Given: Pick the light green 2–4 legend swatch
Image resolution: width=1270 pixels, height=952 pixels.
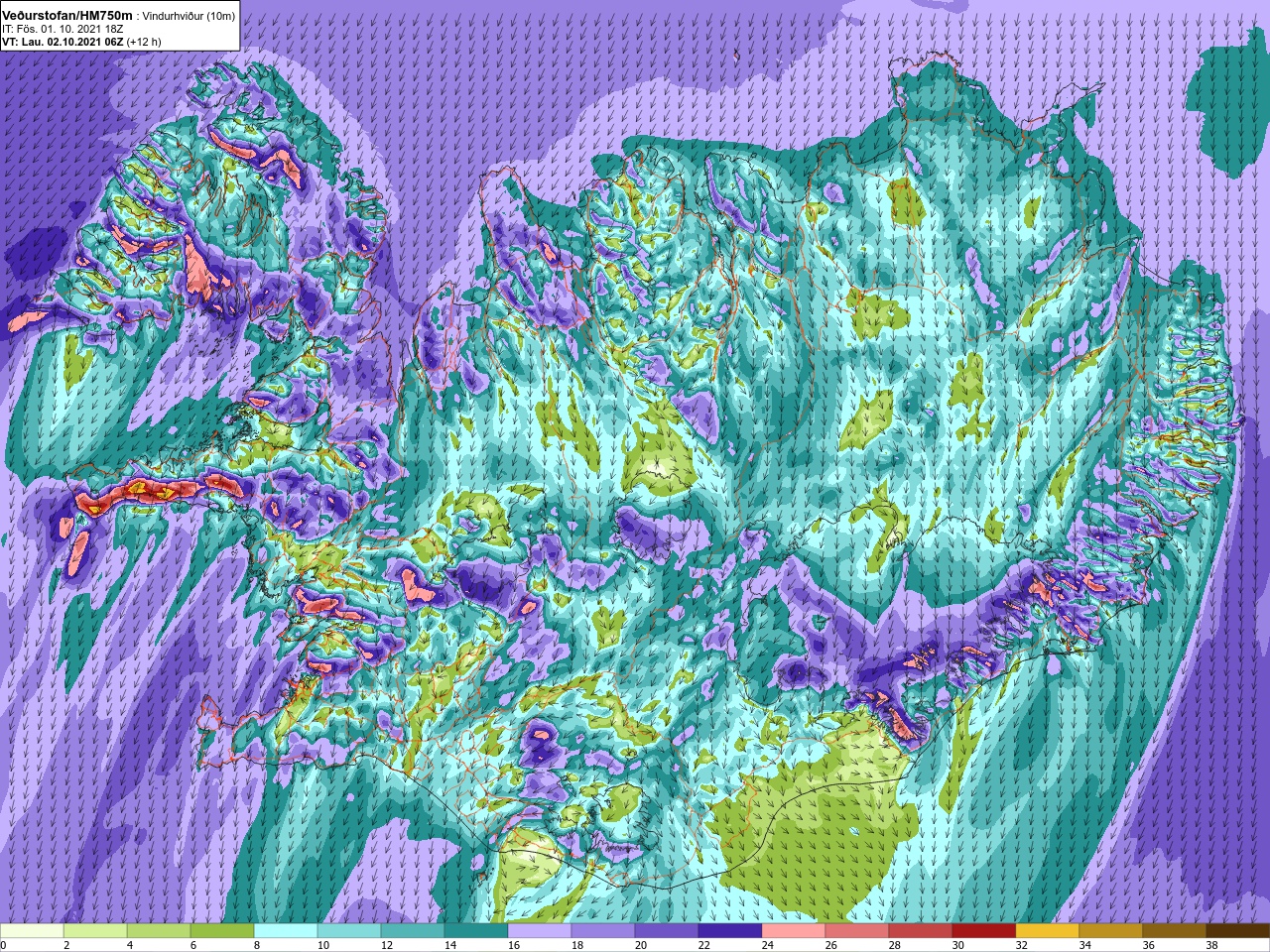Looking at the screenshot, I should click(95, 931).
